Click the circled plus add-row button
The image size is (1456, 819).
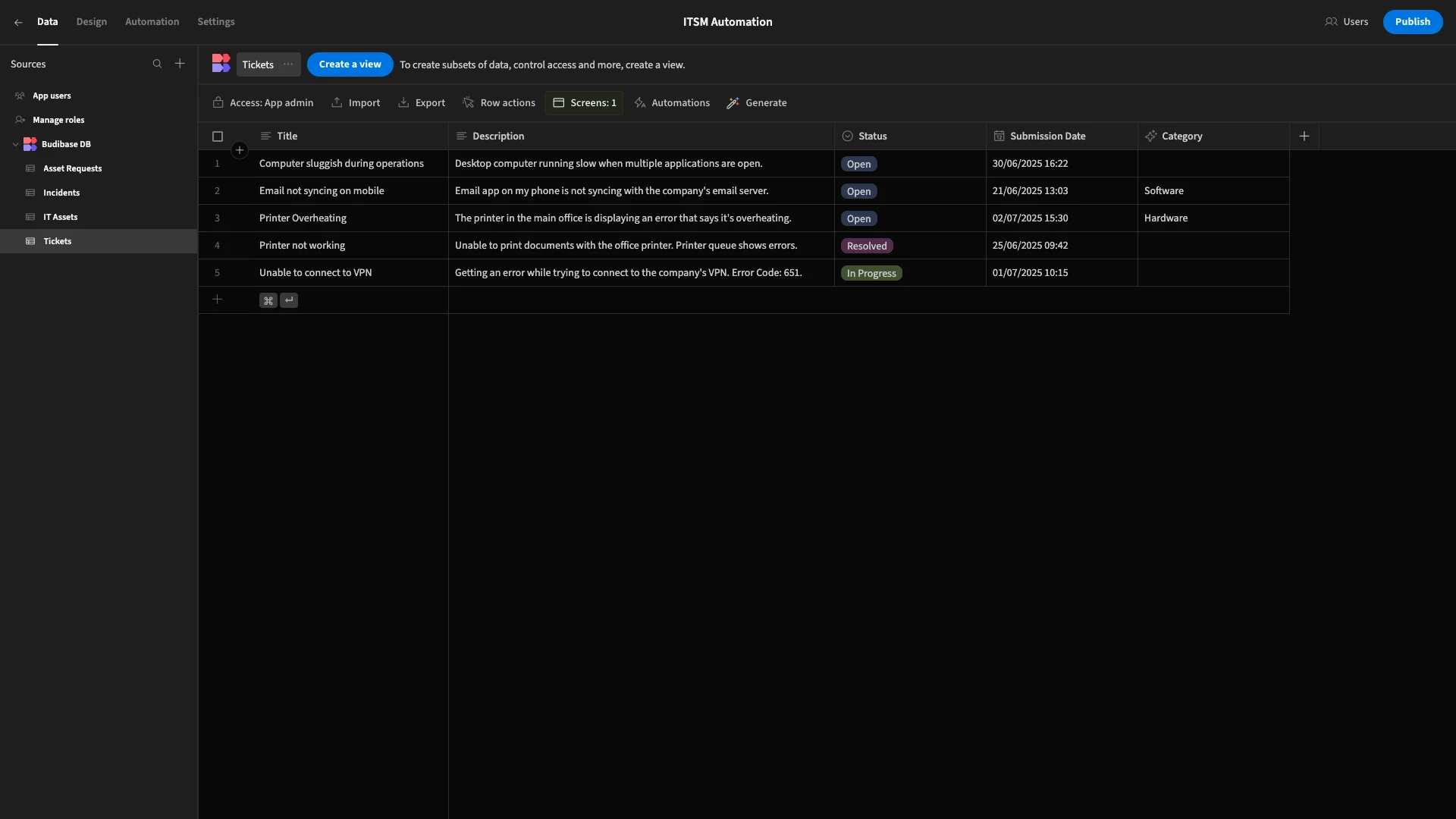[x=240, y=150]
